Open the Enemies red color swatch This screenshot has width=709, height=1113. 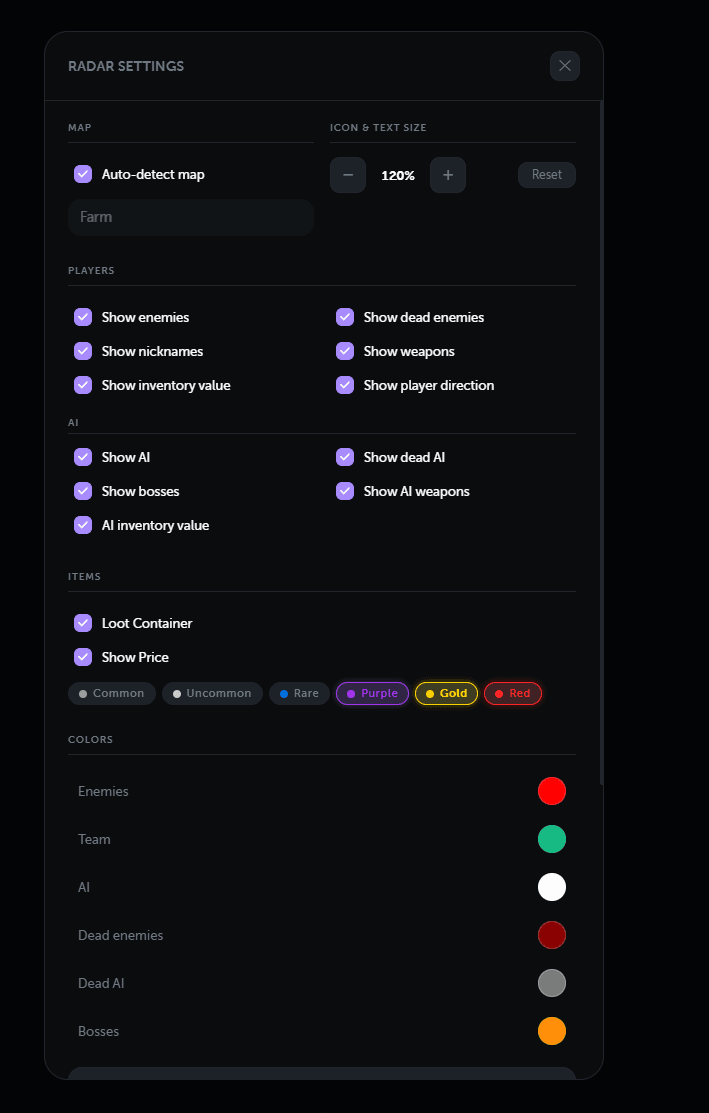point(552,791)
